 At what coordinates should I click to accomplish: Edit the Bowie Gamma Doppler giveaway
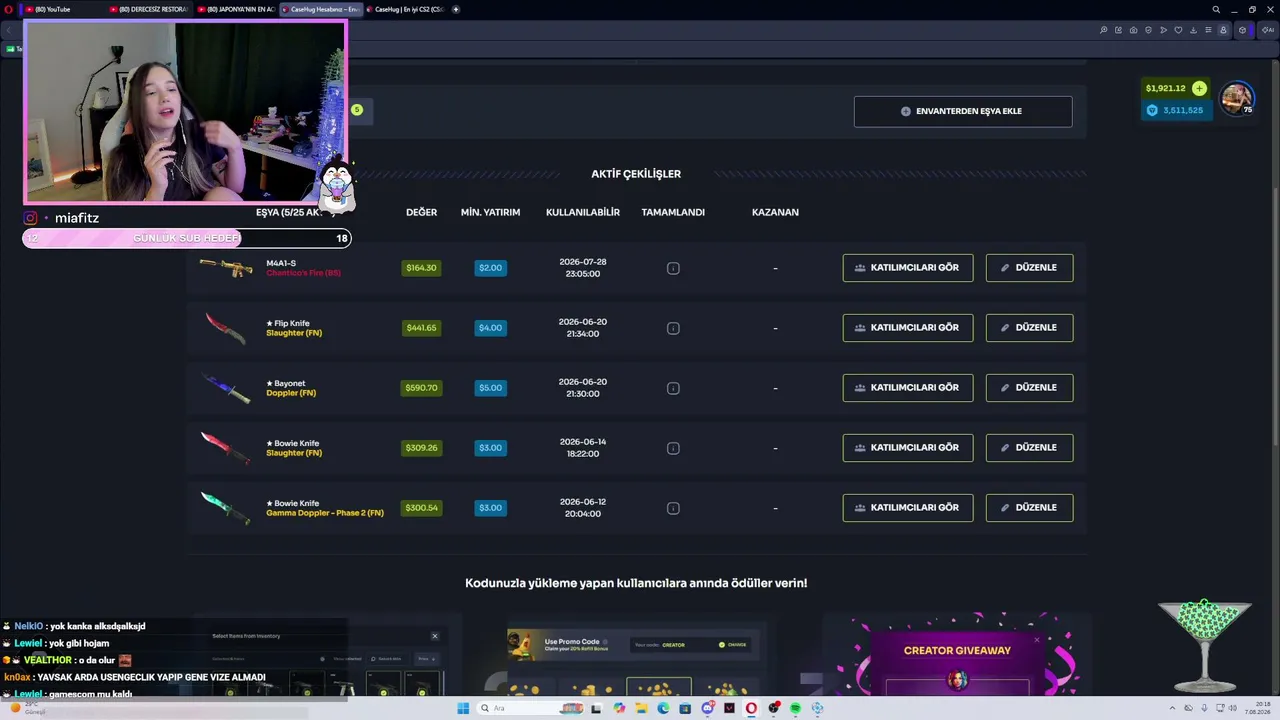tap(1029, 508)
